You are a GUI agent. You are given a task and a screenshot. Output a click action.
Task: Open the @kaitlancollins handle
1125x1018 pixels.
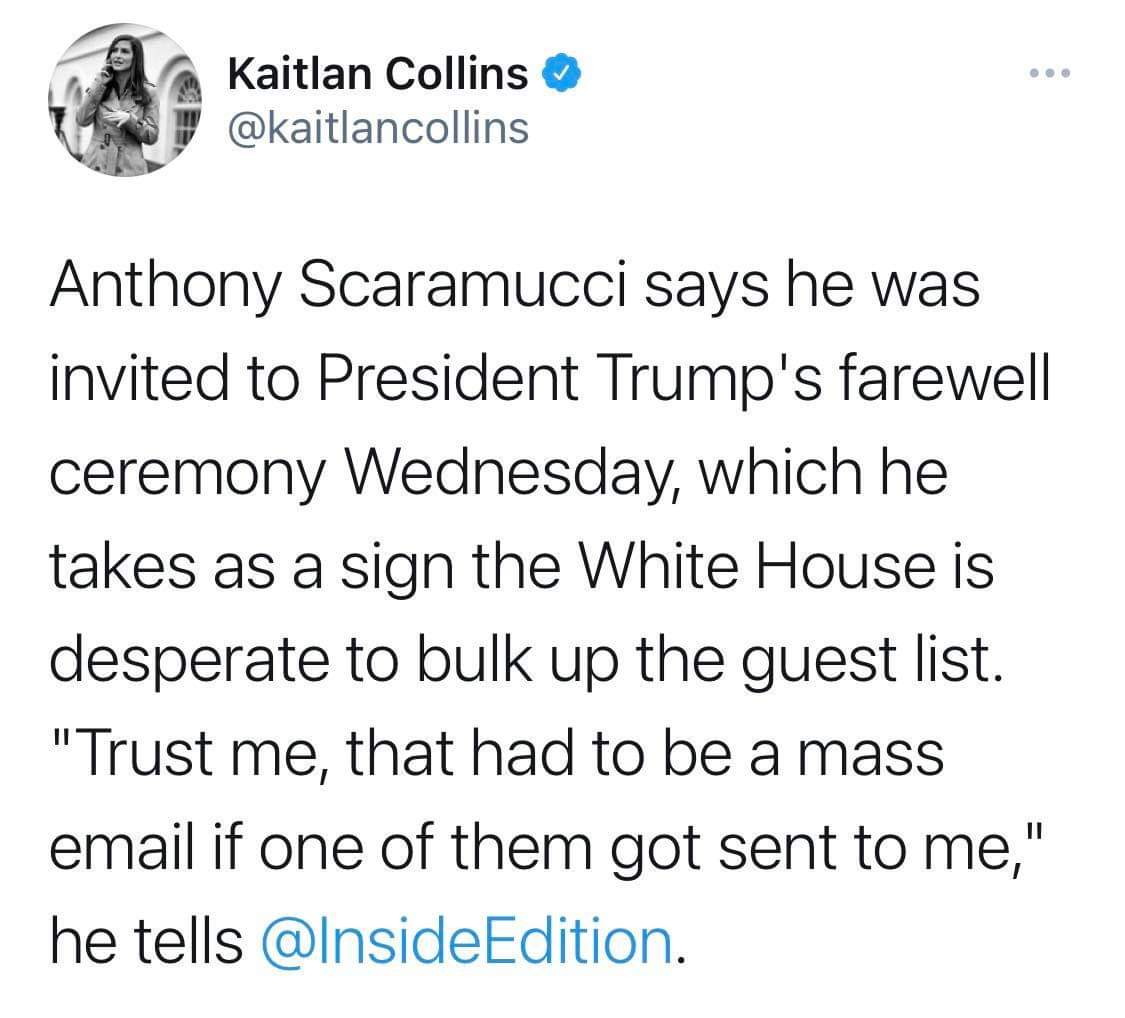click(378, 127)
